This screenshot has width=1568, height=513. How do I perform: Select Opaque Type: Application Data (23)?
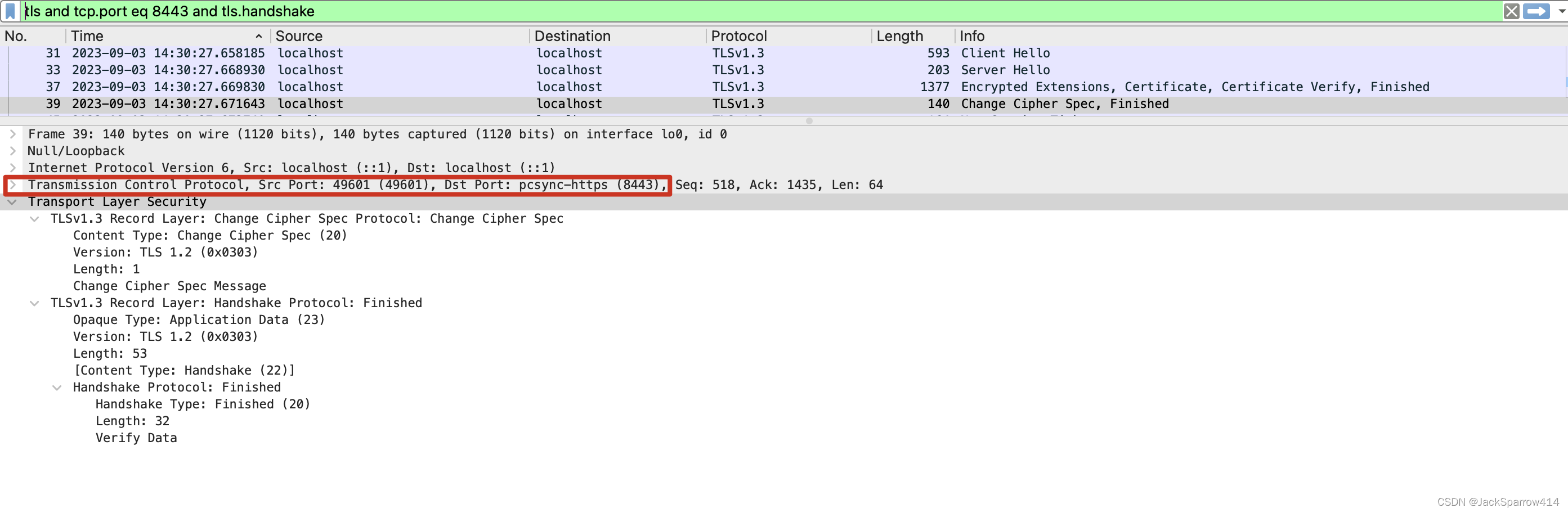click(199, 320)
